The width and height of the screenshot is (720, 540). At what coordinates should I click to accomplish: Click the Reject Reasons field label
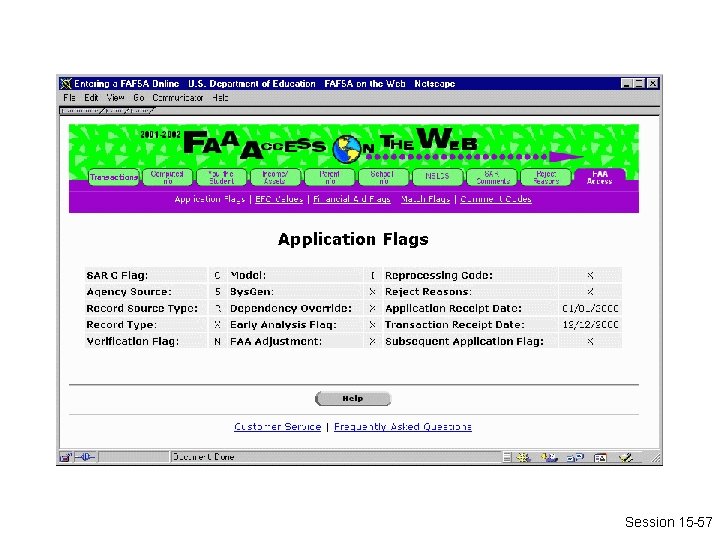(x=428, y=292)
